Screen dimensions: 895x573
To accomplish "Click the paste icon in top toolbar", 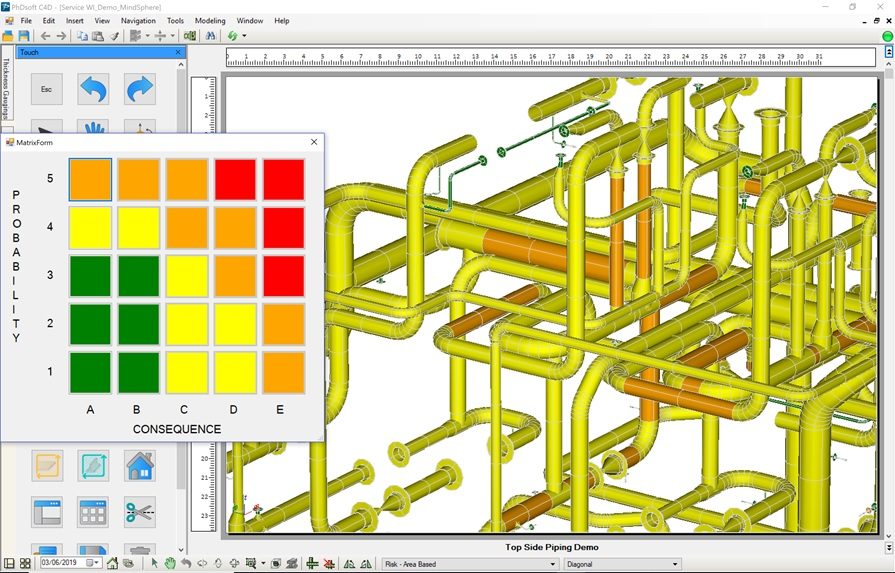I will [98, 36].
